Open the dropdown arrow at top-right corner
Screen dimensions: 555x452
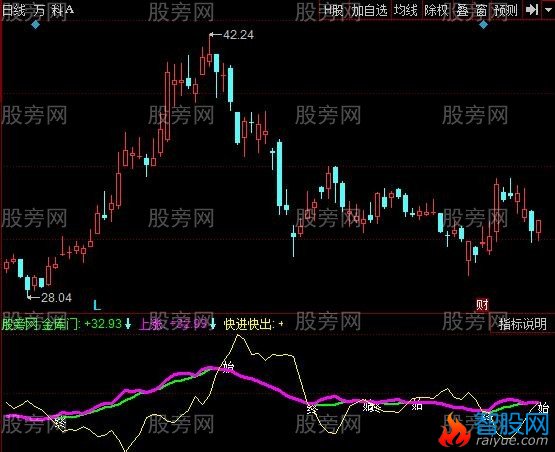547,10
